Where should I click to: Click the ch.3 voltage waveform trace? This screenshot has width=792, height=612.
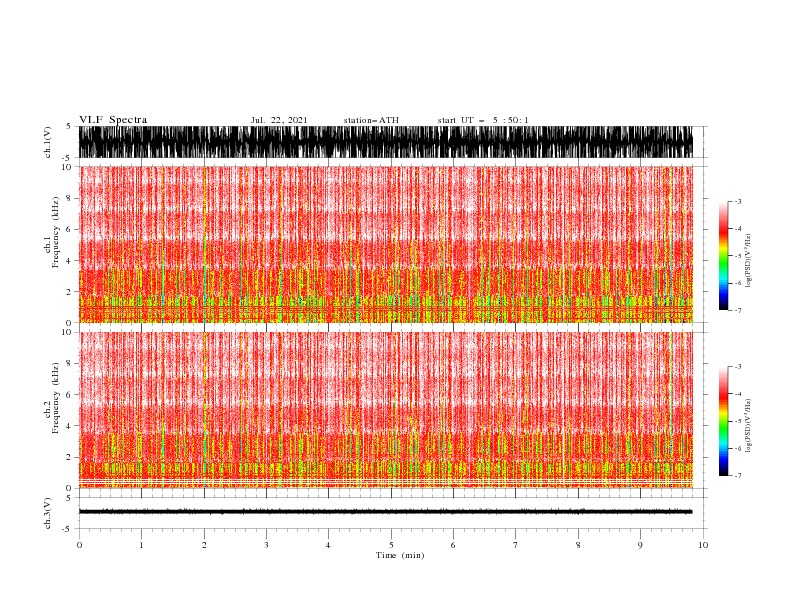point(385,512)
